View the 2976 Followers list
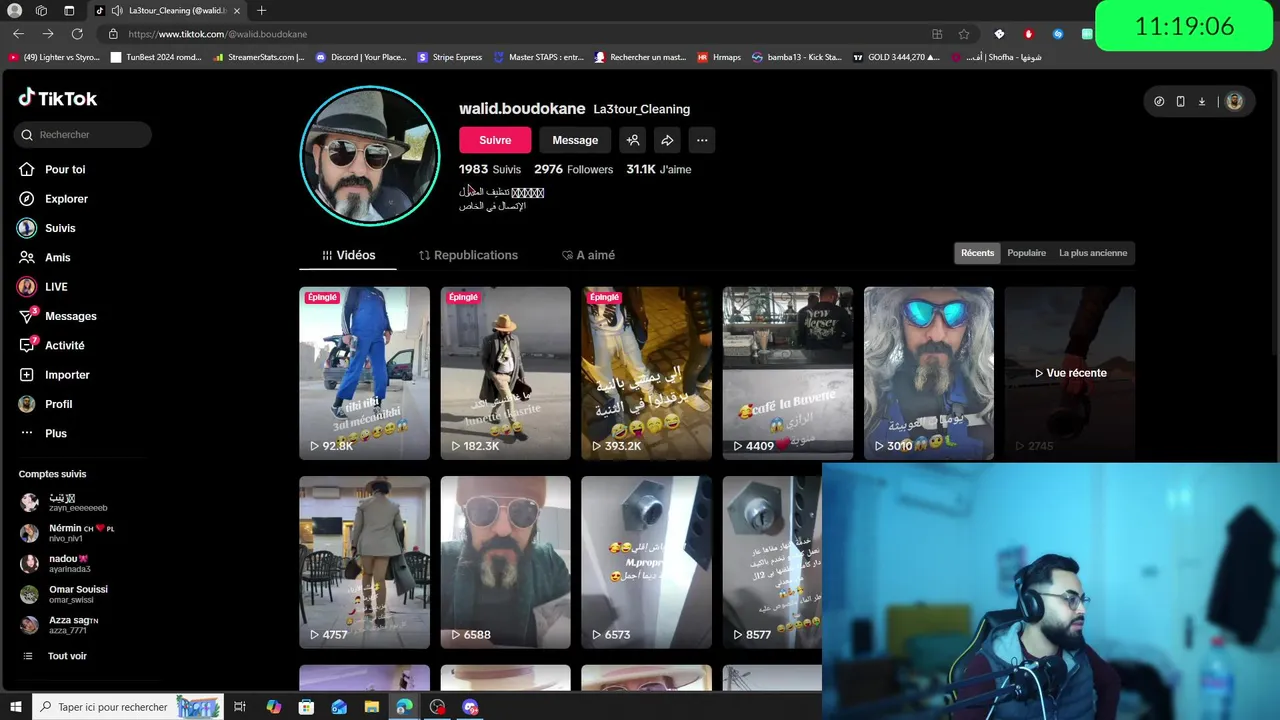Viewport: 1280px width, 720px height. coord(573,169)
